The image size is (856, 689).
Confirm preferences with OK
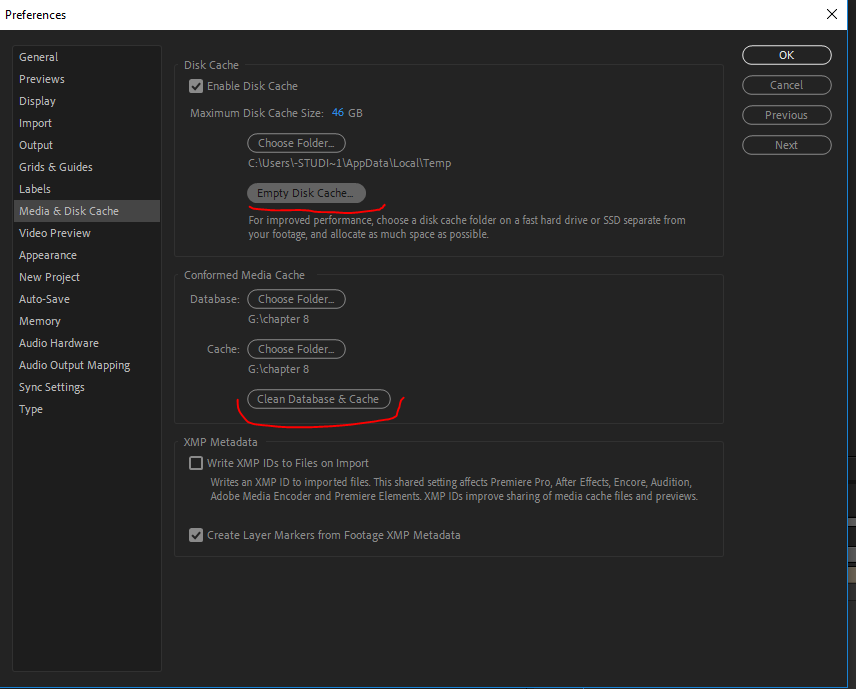click(787, 55)
